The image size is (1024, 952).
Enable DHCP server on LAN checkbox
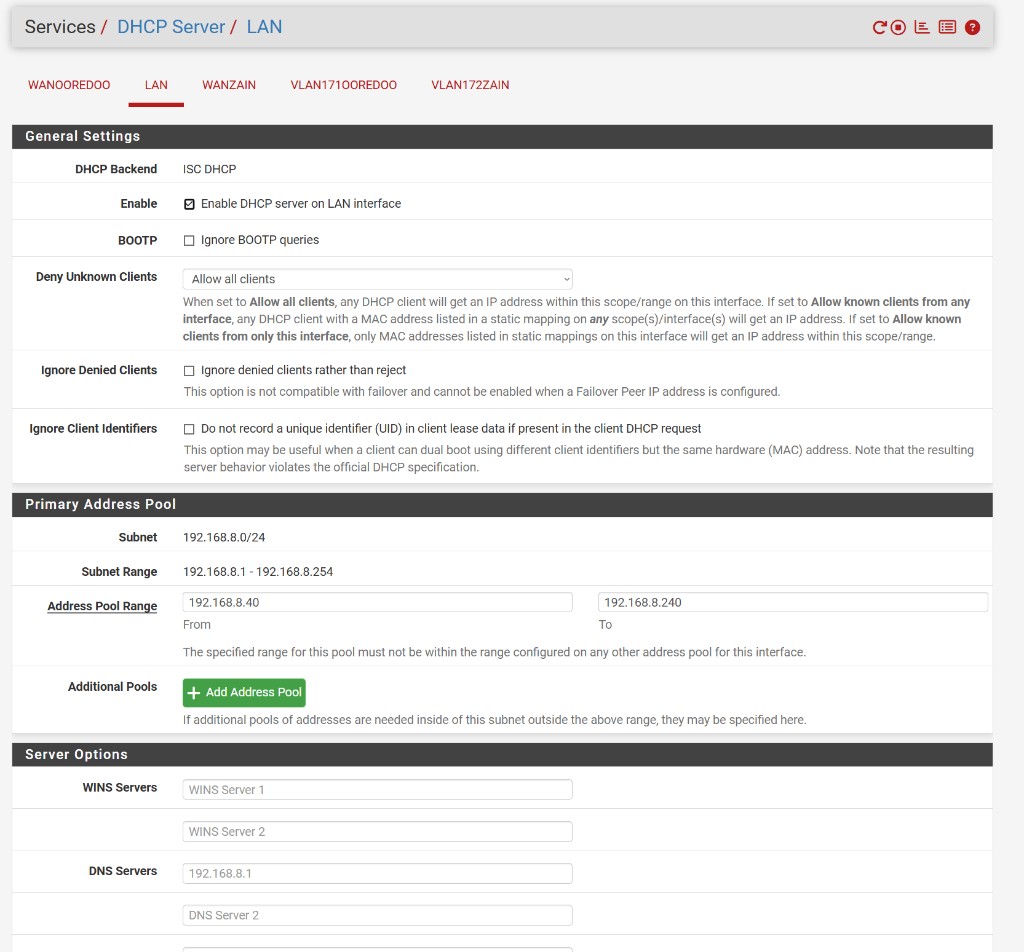(x=189, y=204)
